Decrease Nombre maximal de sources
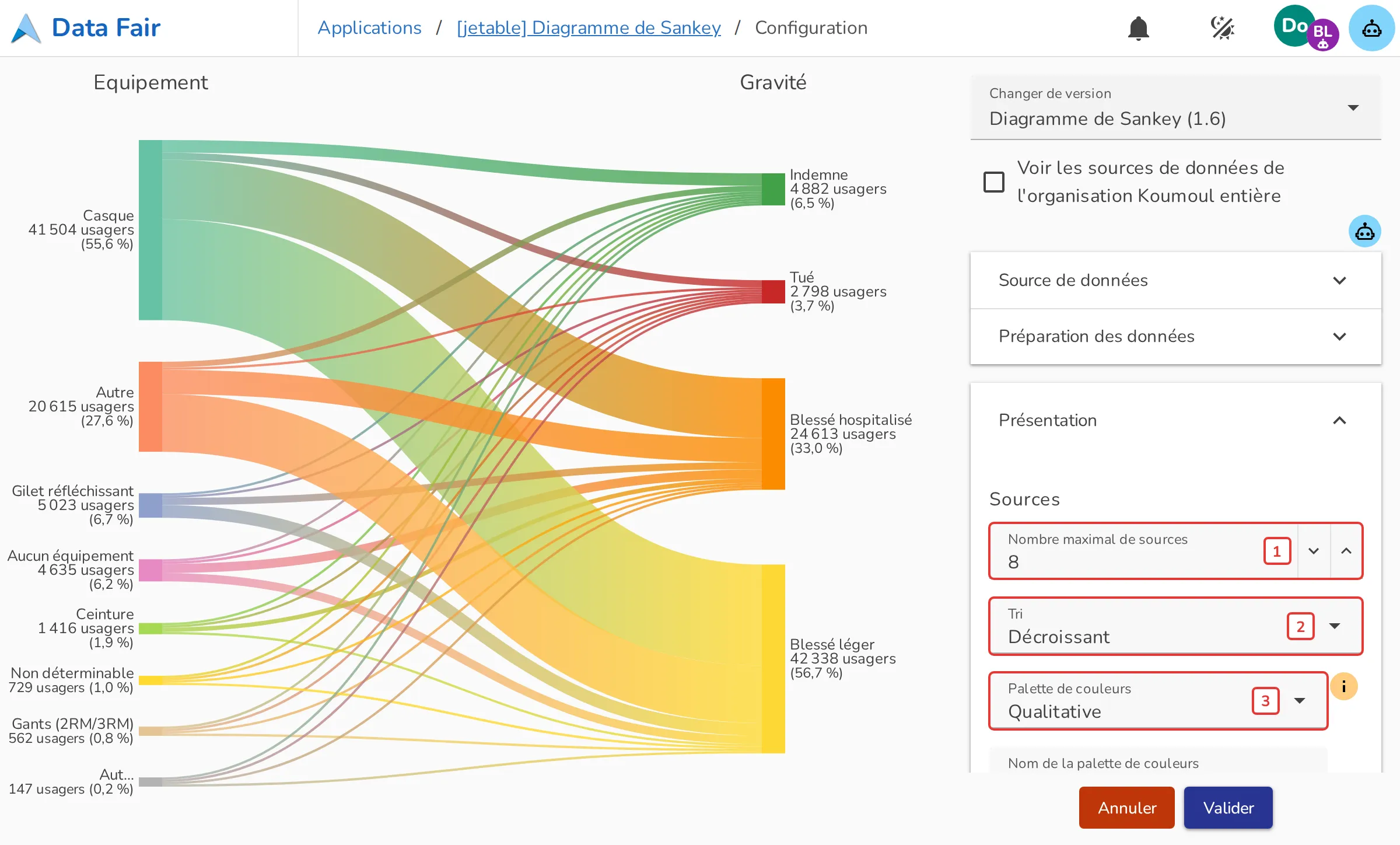The width and height of the screenshot is (1400, 845). pyautogui.click(x=1314, y=551)
